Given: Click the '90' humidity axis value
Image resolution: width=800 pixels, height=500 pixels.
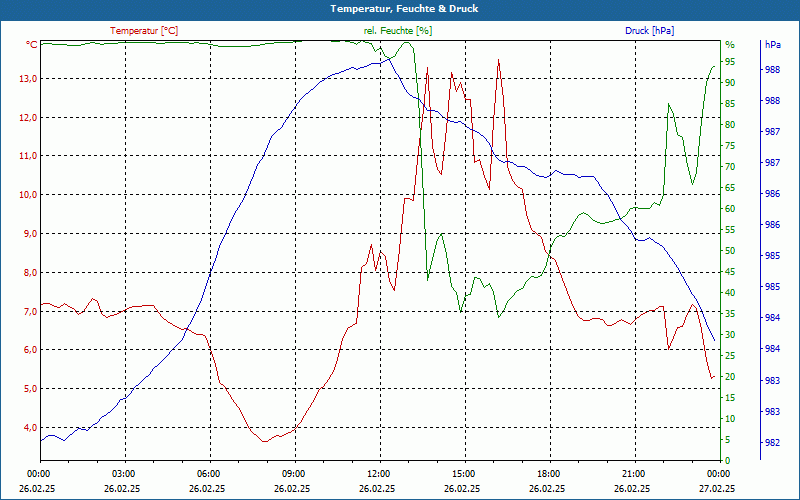Looking at the screenshot, I should tap(730, 83).
